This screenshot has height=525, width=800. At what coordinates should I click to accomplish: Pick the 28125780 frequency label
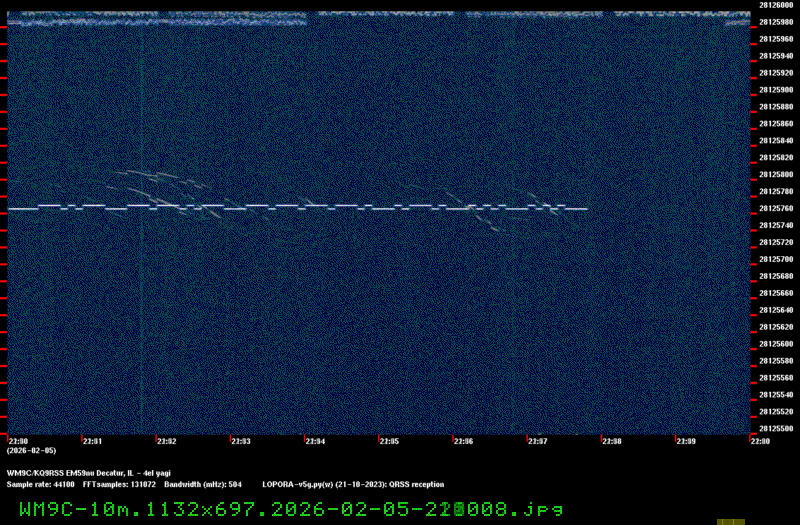[776, 191]
